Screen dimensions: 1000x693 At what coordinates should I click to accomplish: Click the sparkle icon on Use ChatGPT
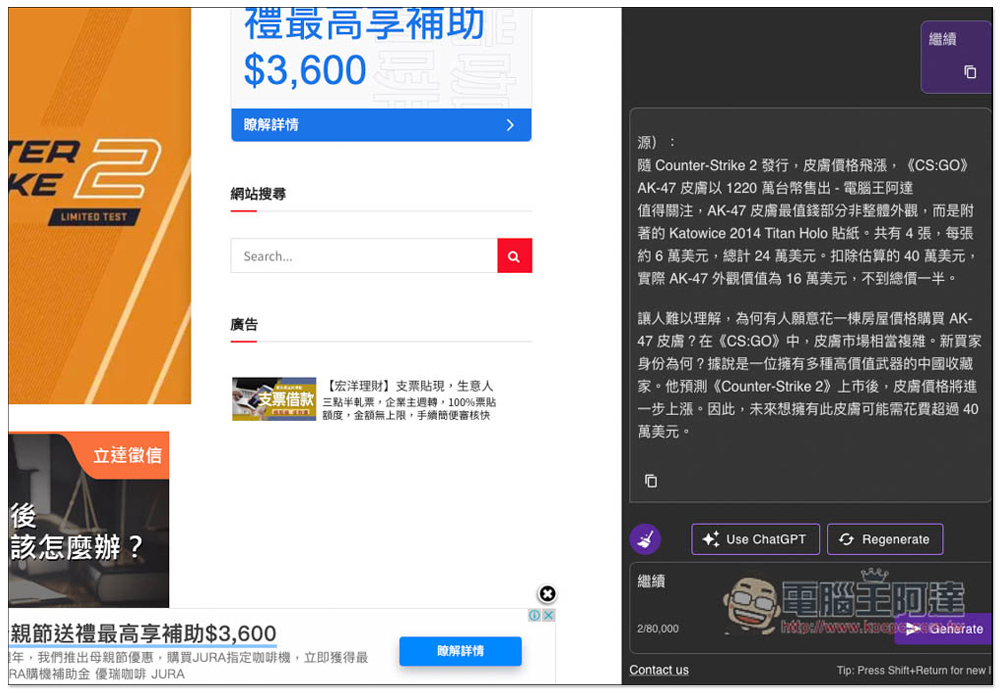tap(710, 539)
